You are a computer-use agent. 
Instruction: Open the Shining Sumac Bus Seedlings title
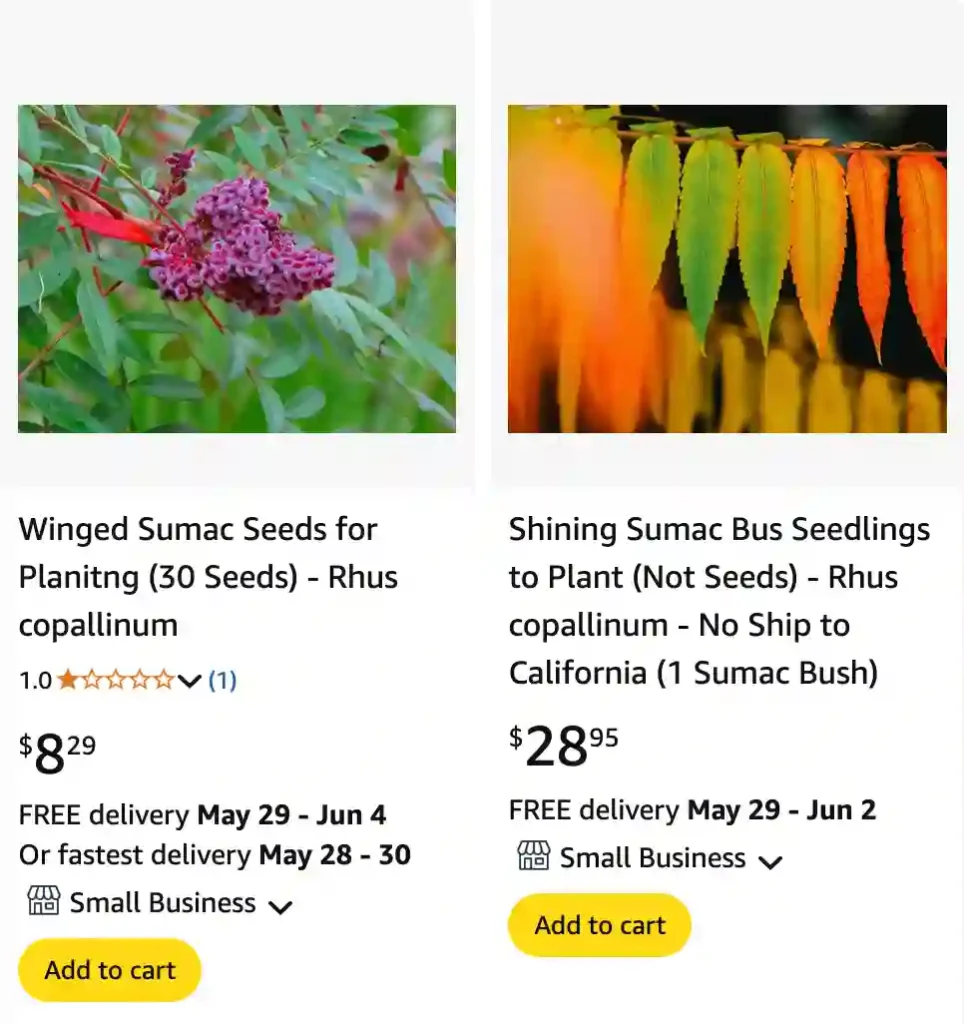click(x=719, y=600)
